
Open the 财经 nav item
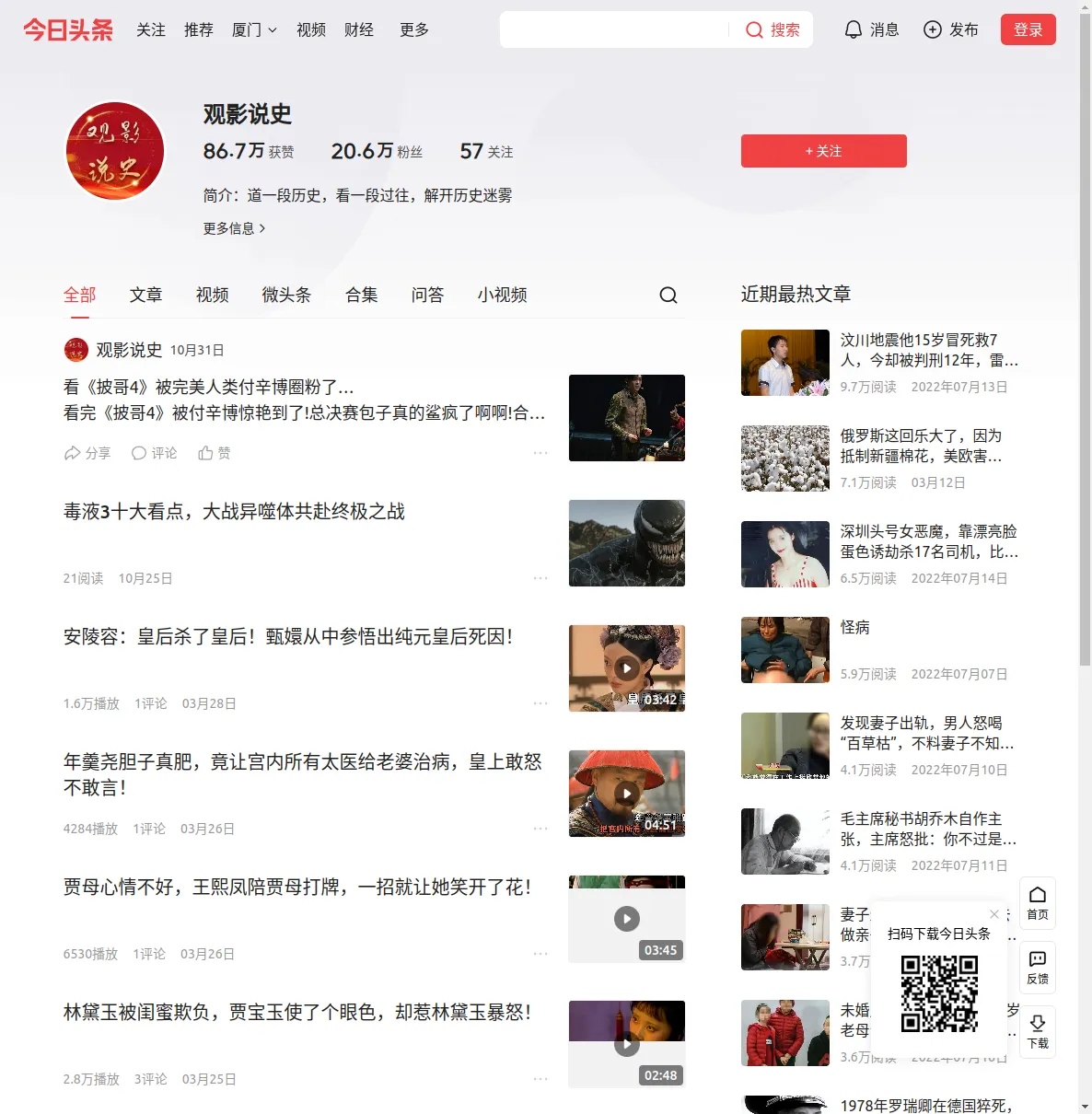[359, 29]
